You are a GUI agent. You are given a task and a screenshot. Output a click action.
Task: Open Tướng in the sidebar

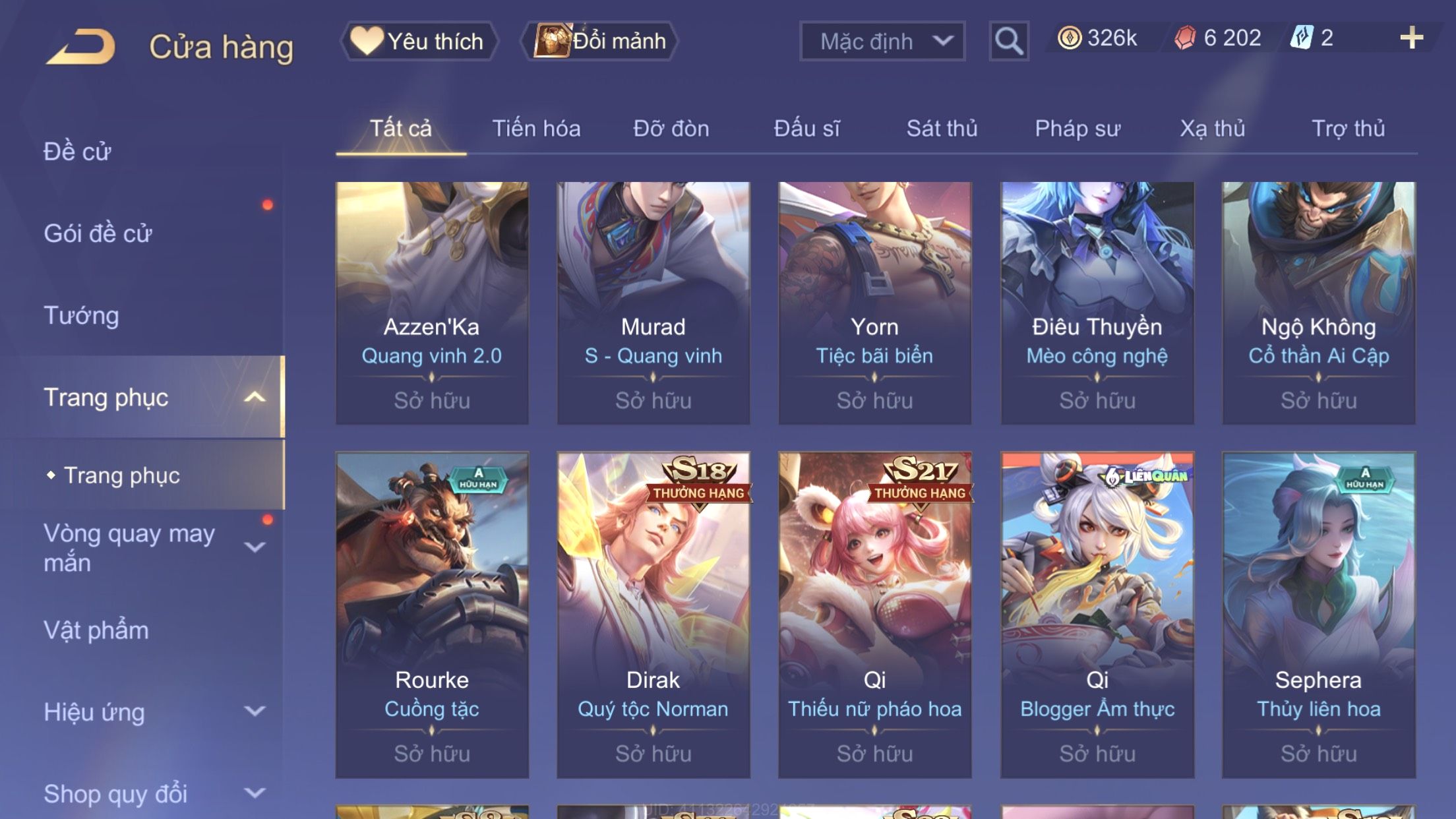(81, 315)
